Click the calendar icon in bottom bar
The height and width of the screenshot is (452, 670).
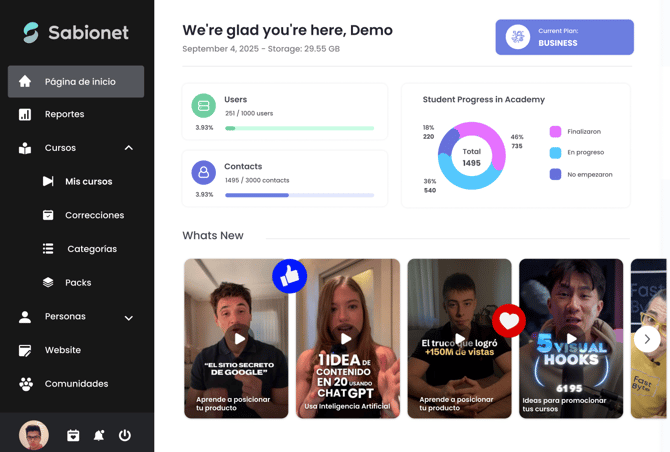pyautogui.click(x=73, y=435)
